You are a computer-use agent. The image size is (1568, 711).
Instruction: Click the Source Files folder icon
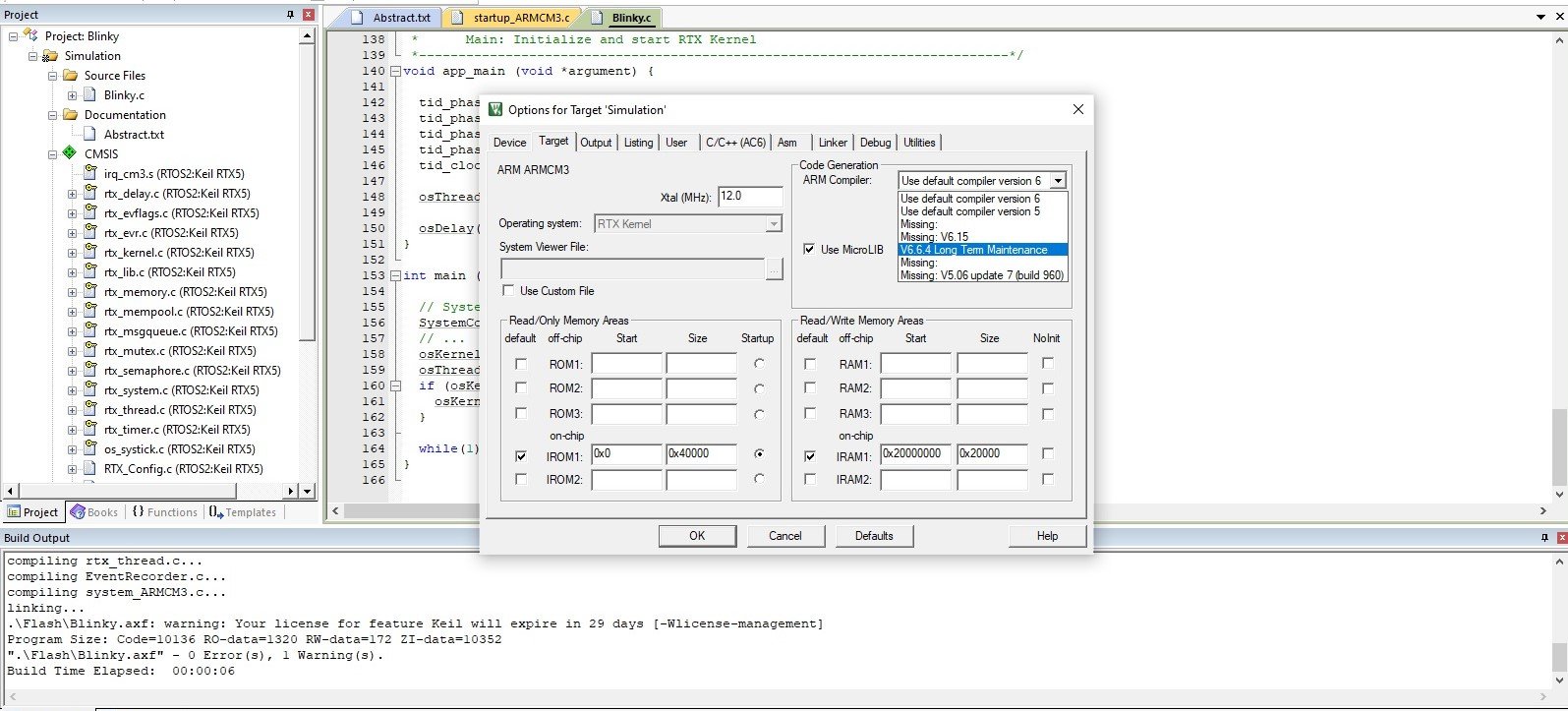point(71,76)
